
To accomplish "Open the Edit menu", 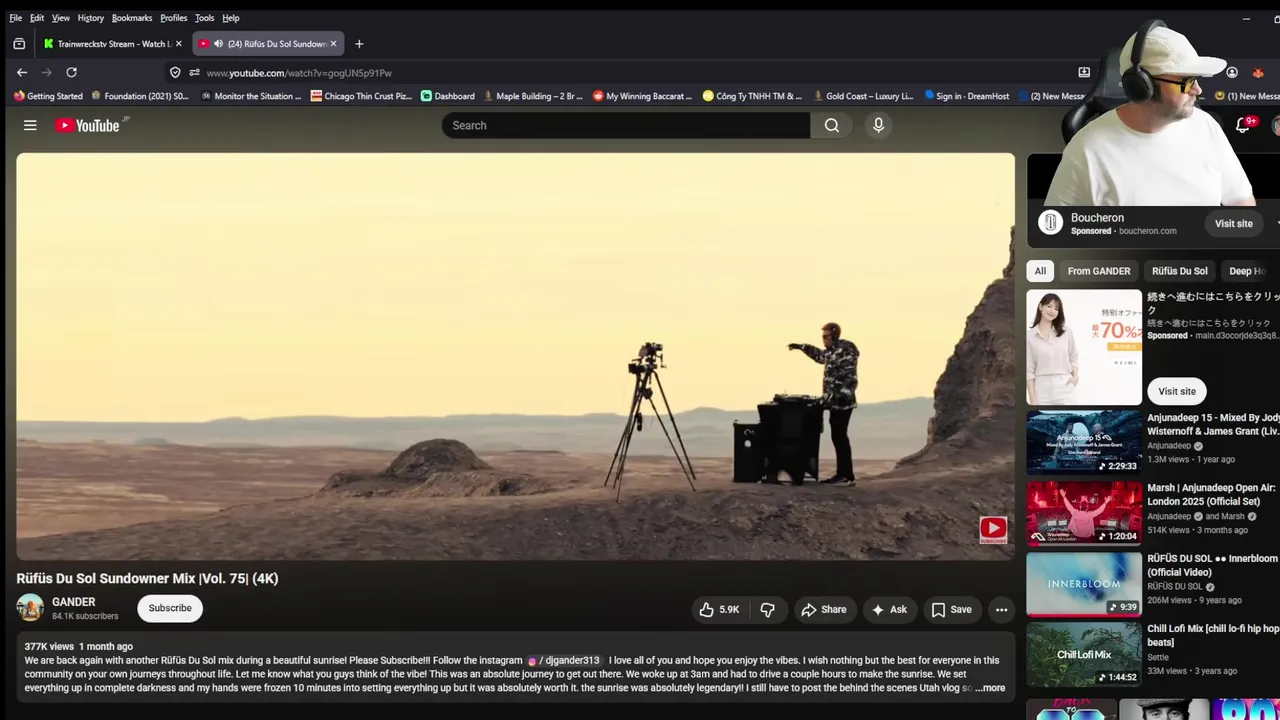I will tap(37, 18).
